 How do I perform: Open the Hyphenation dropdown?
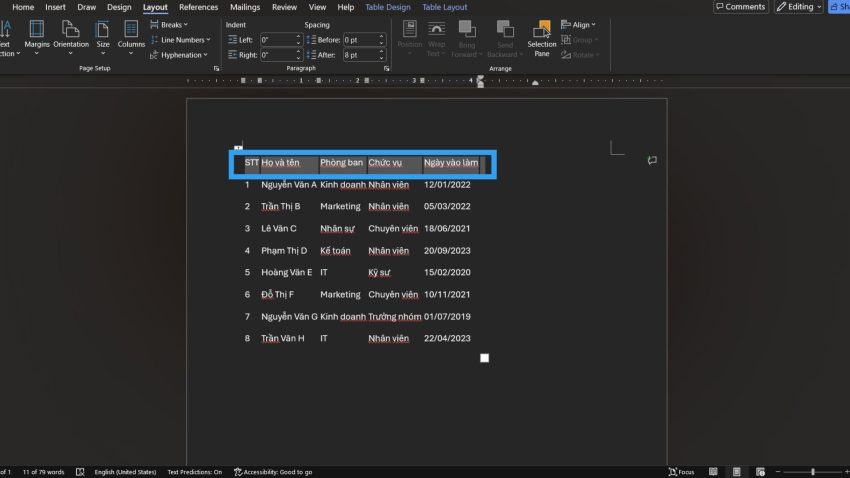tap(179, 55)
